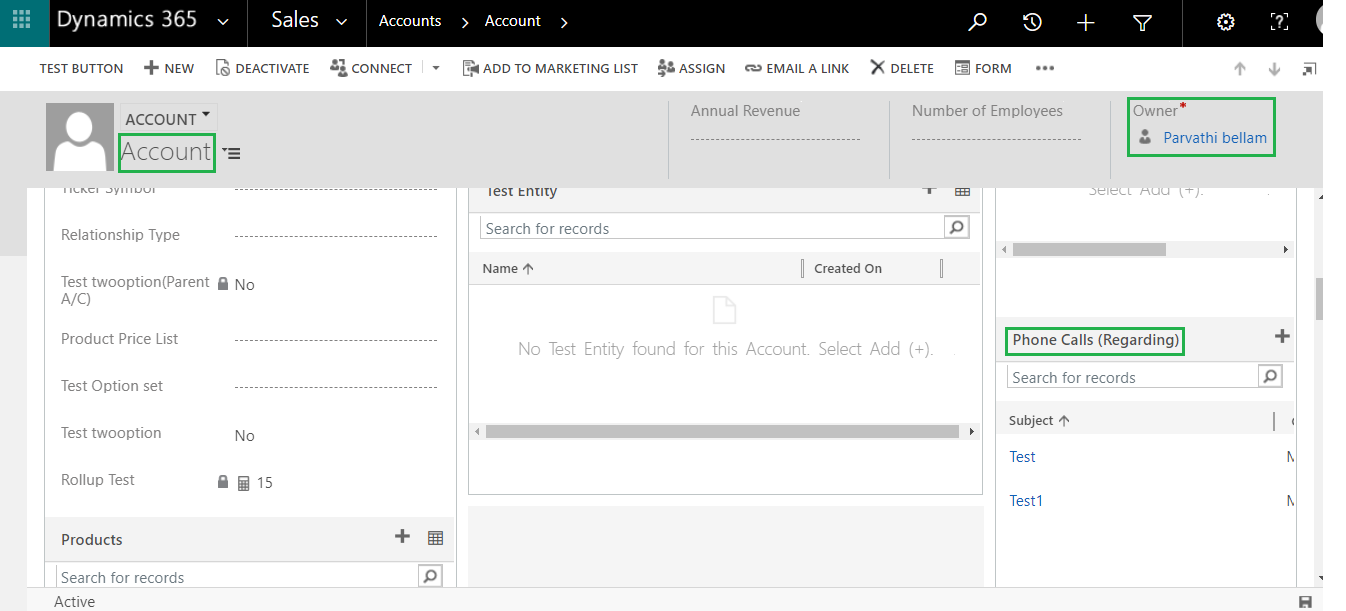Sort Test Entity by Created On
Image resolution: width=1346 pixels, height=611 pixels.
(848, 268)
